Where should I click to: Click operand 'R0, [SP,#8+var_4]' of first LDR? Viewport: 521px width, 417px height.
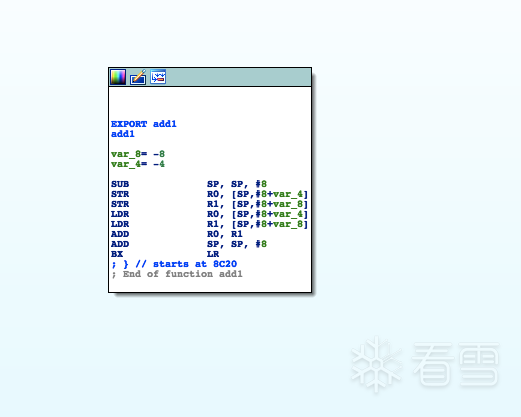click(x=257, y=214)
